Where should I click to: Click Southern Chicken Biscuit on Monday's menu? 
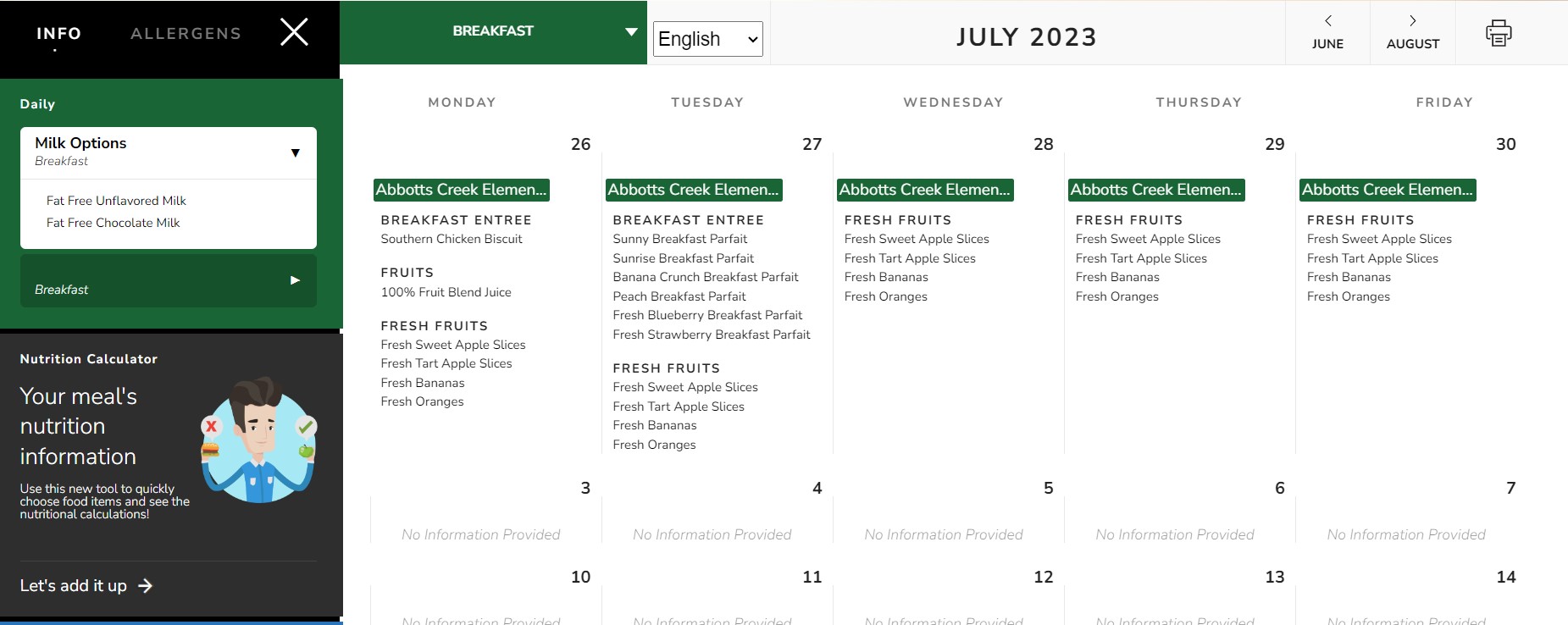(x=451, y=239)
